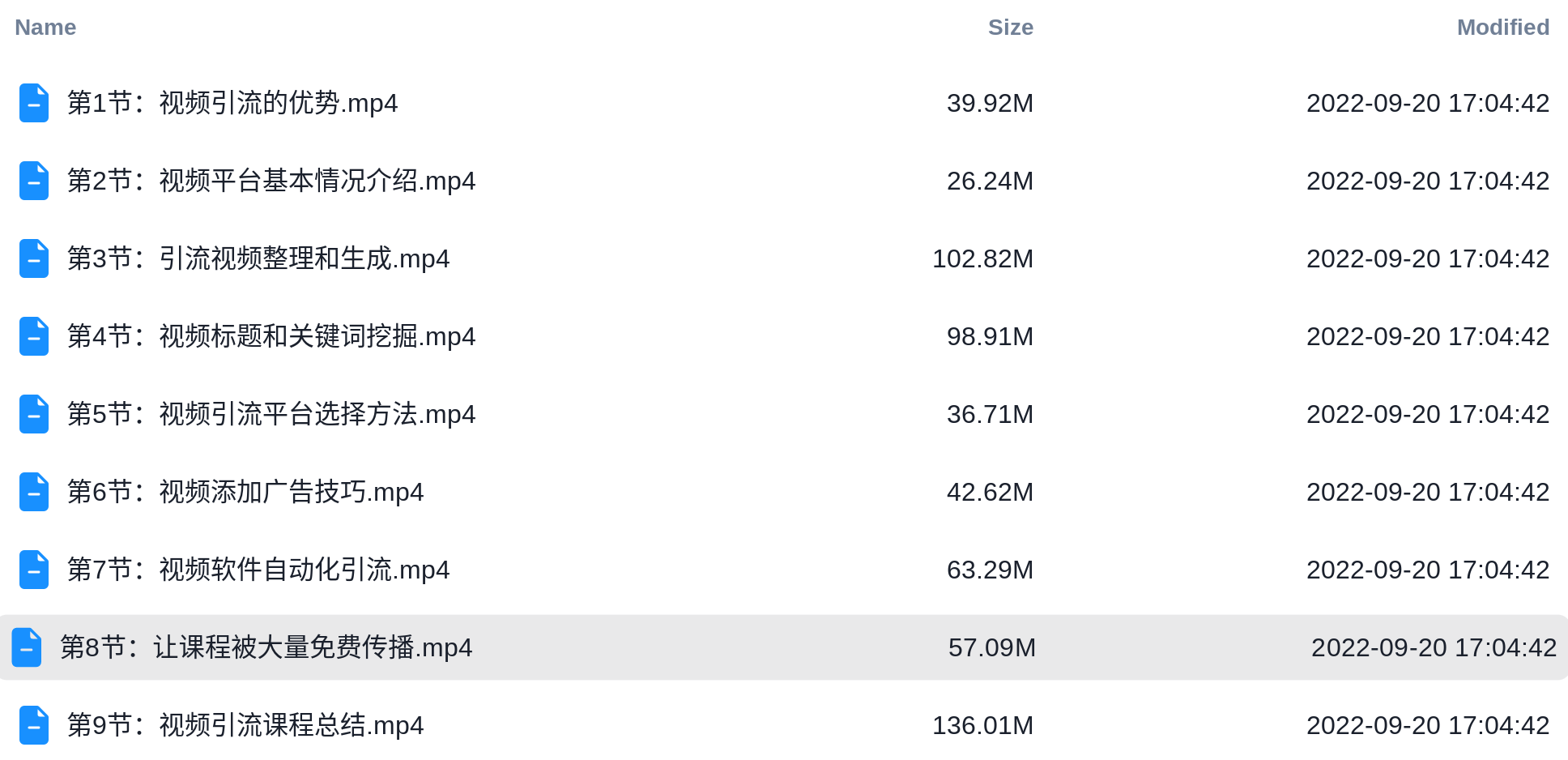Open 第8节：让课程被大量免费传播.mp4
The width and height of the screenshot is (1568, 760).
pos(266,647)
